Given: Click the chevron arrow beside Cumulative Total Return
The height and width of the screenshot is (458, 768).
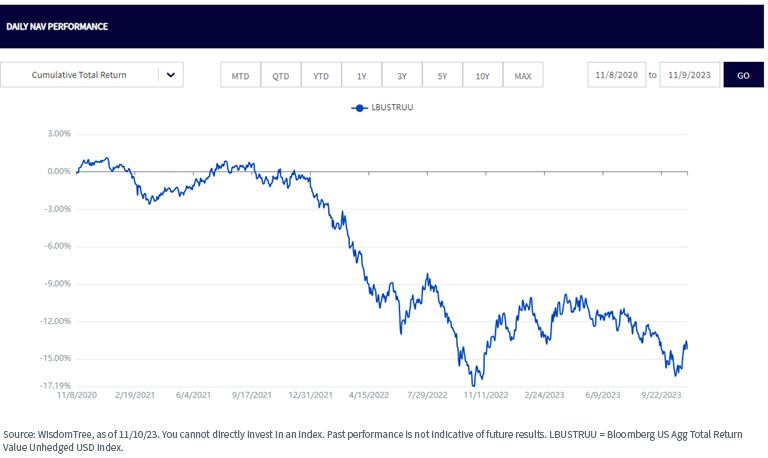Looking at the screenshot, I should pos(170,75).
